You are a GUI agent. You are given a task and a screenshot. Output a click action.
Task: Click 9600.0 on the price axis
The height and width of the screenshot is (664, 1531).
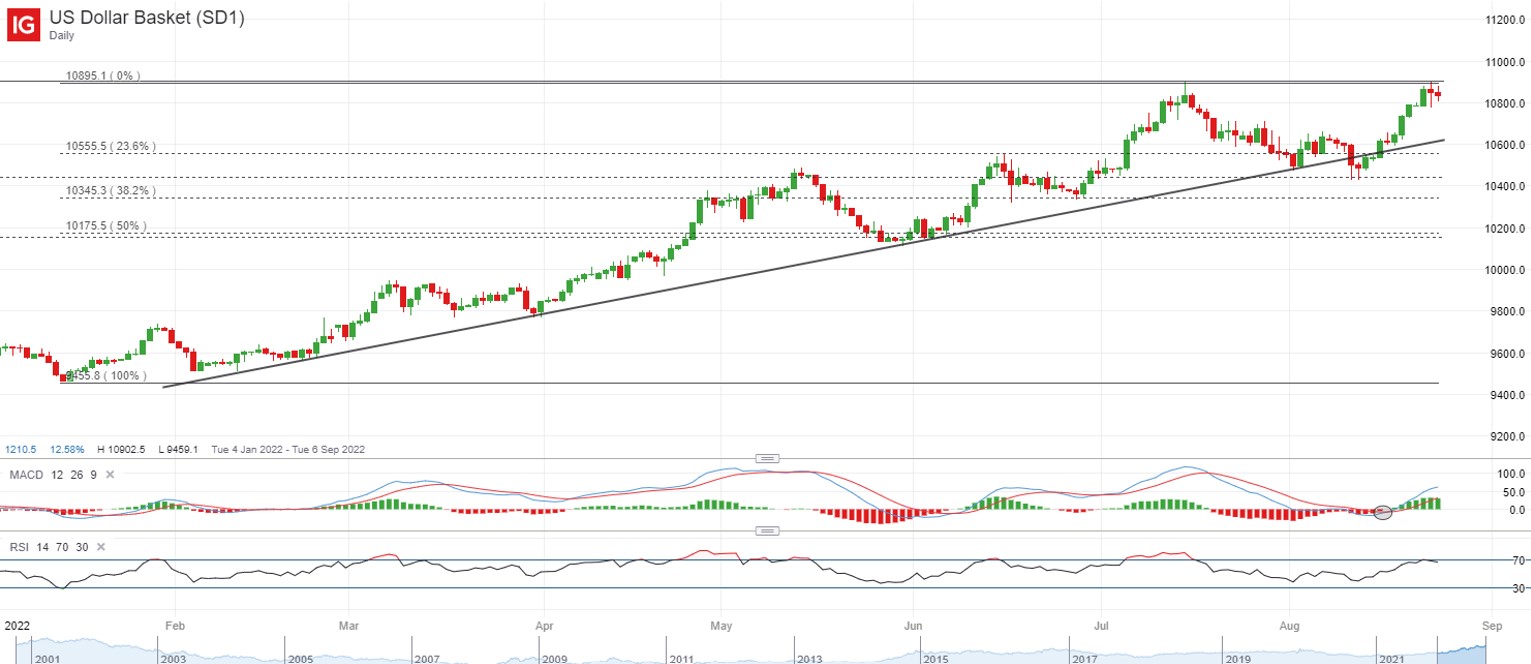point(1507,354)
